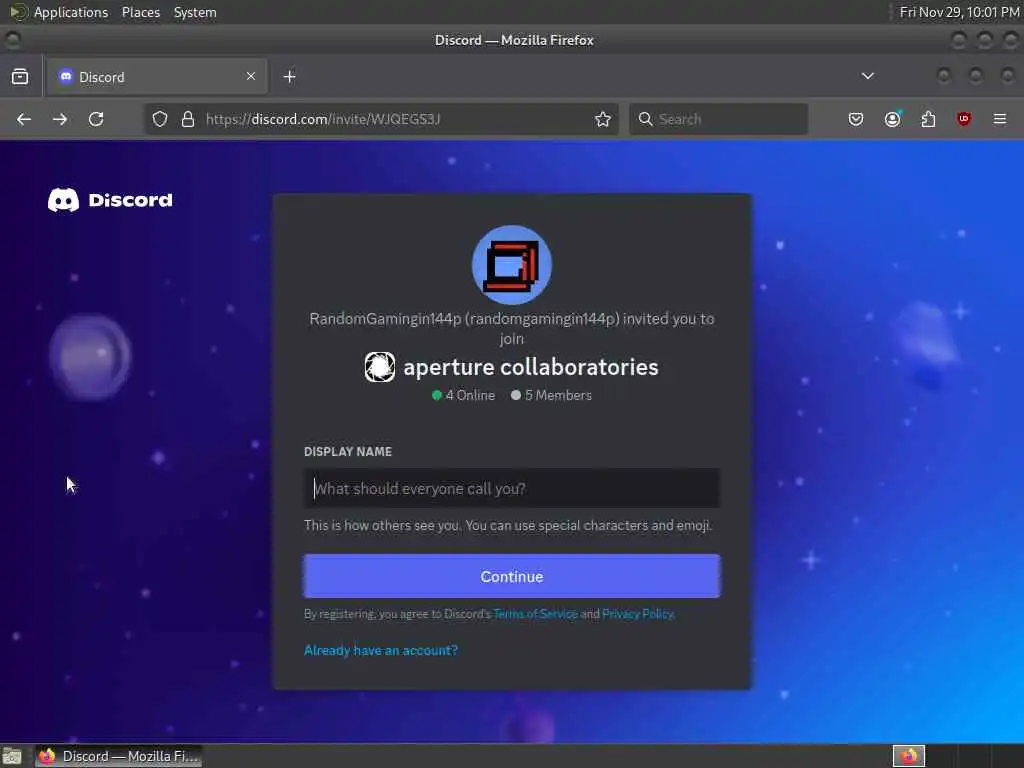Open the Firefox account icon
Viewport: 1024px width, 768px height.
coord(892,119)
